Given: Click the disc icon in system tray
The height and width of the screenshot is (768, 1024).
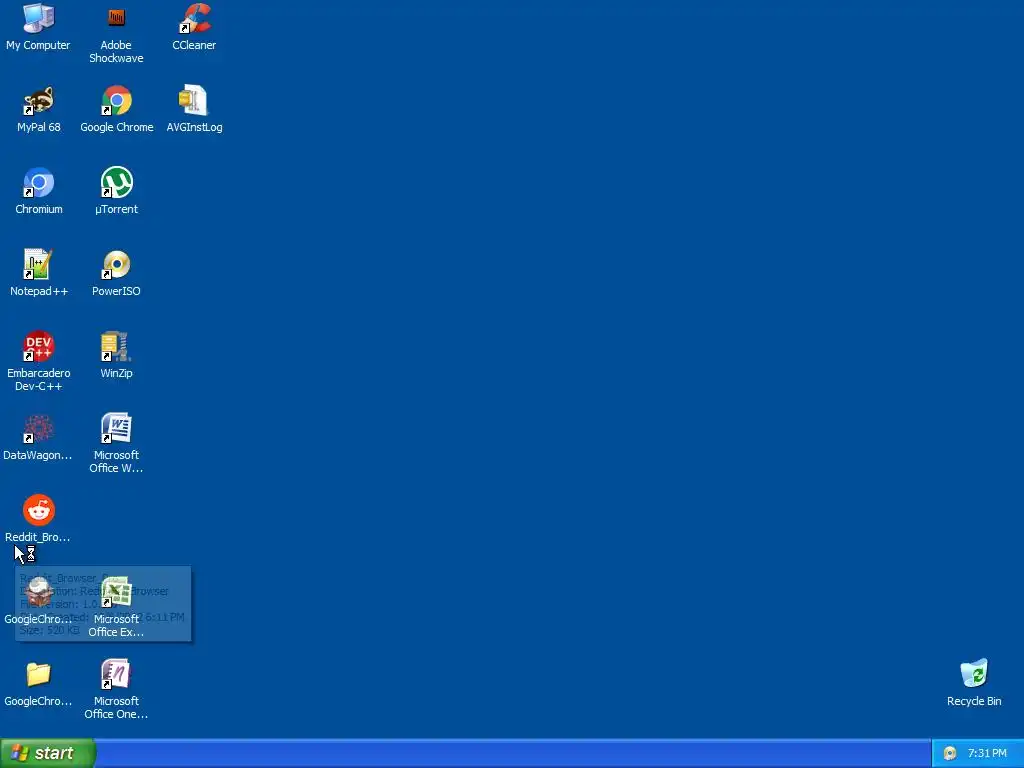Looking at the screenshot, I should [950, 754].
